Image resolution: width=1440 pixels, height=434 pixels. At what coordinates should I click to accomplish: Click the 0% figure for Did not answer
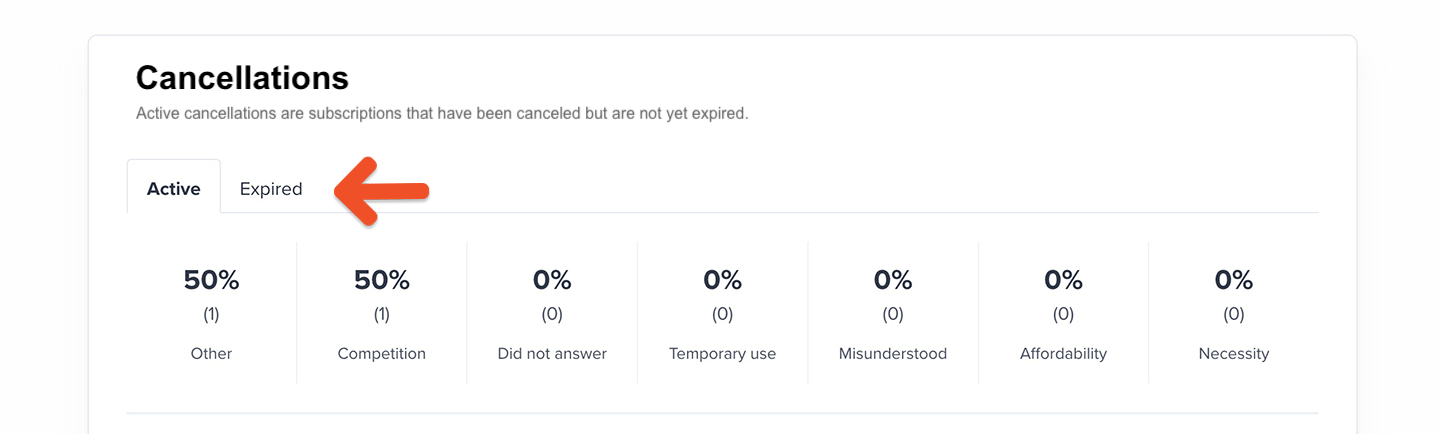tap(552, 281)
